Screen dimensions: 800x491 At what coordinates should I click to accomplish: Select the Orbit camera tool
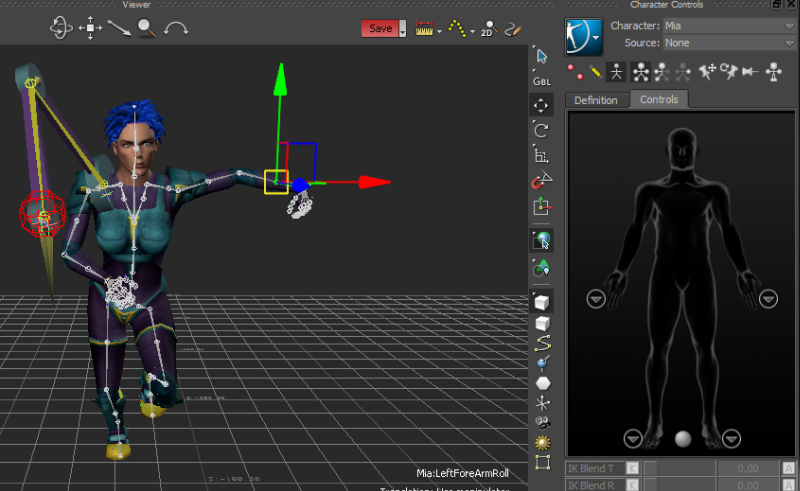point(61,28)
